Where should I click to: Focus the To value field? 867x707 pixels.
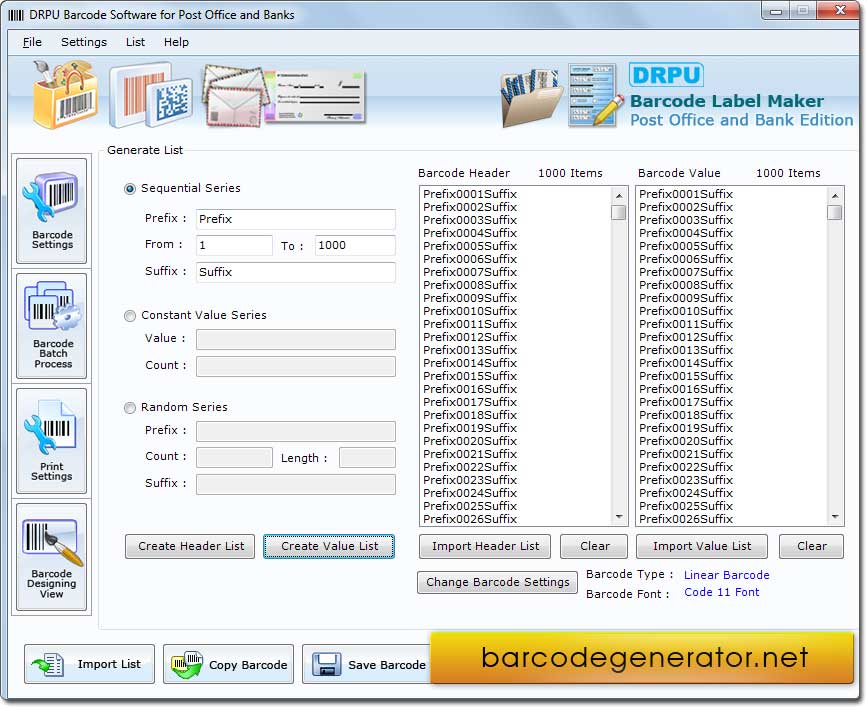[355, 245]
